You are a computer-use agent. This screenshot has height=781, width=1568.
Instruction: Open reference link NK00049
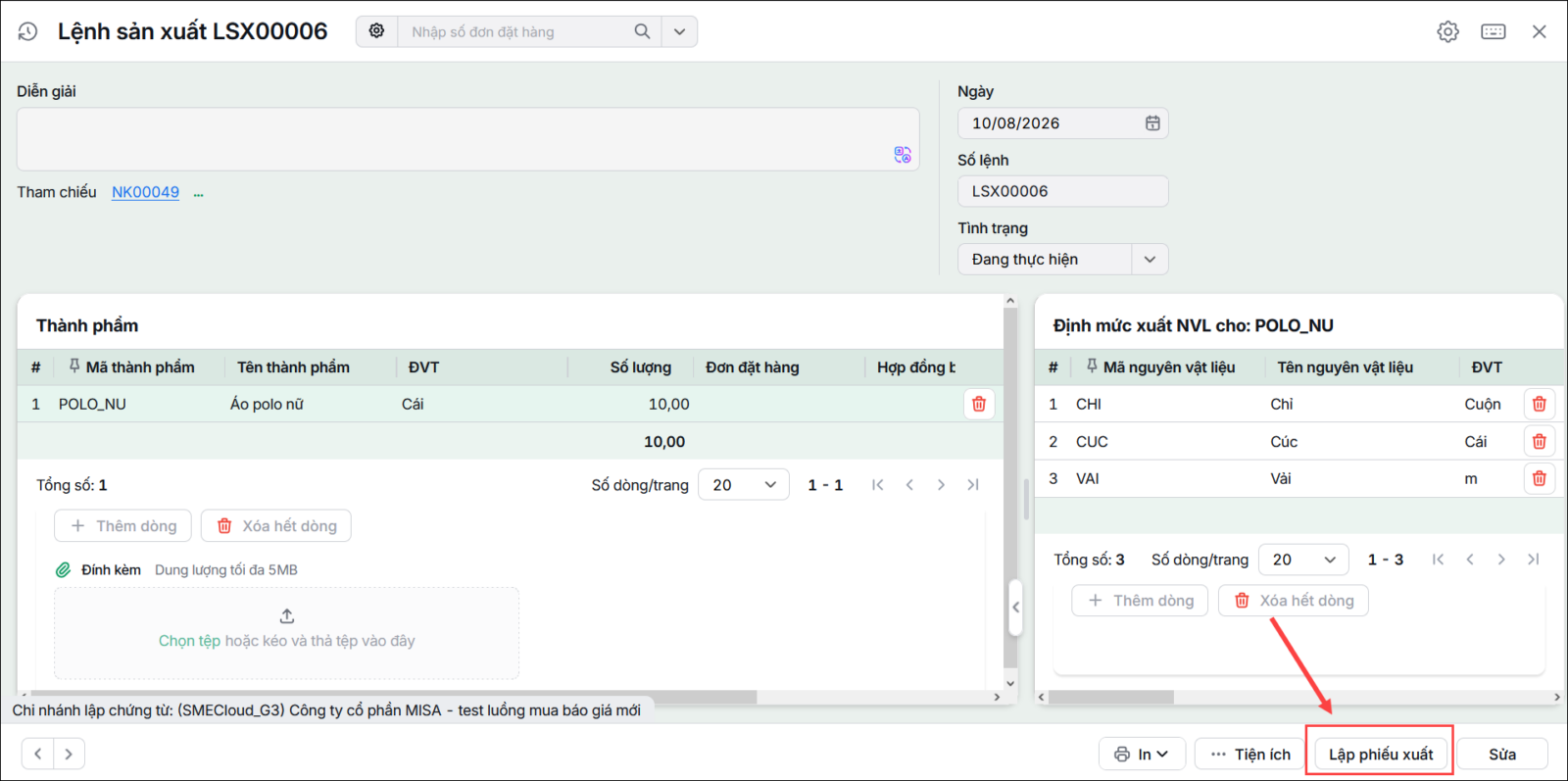pos(145,192)
